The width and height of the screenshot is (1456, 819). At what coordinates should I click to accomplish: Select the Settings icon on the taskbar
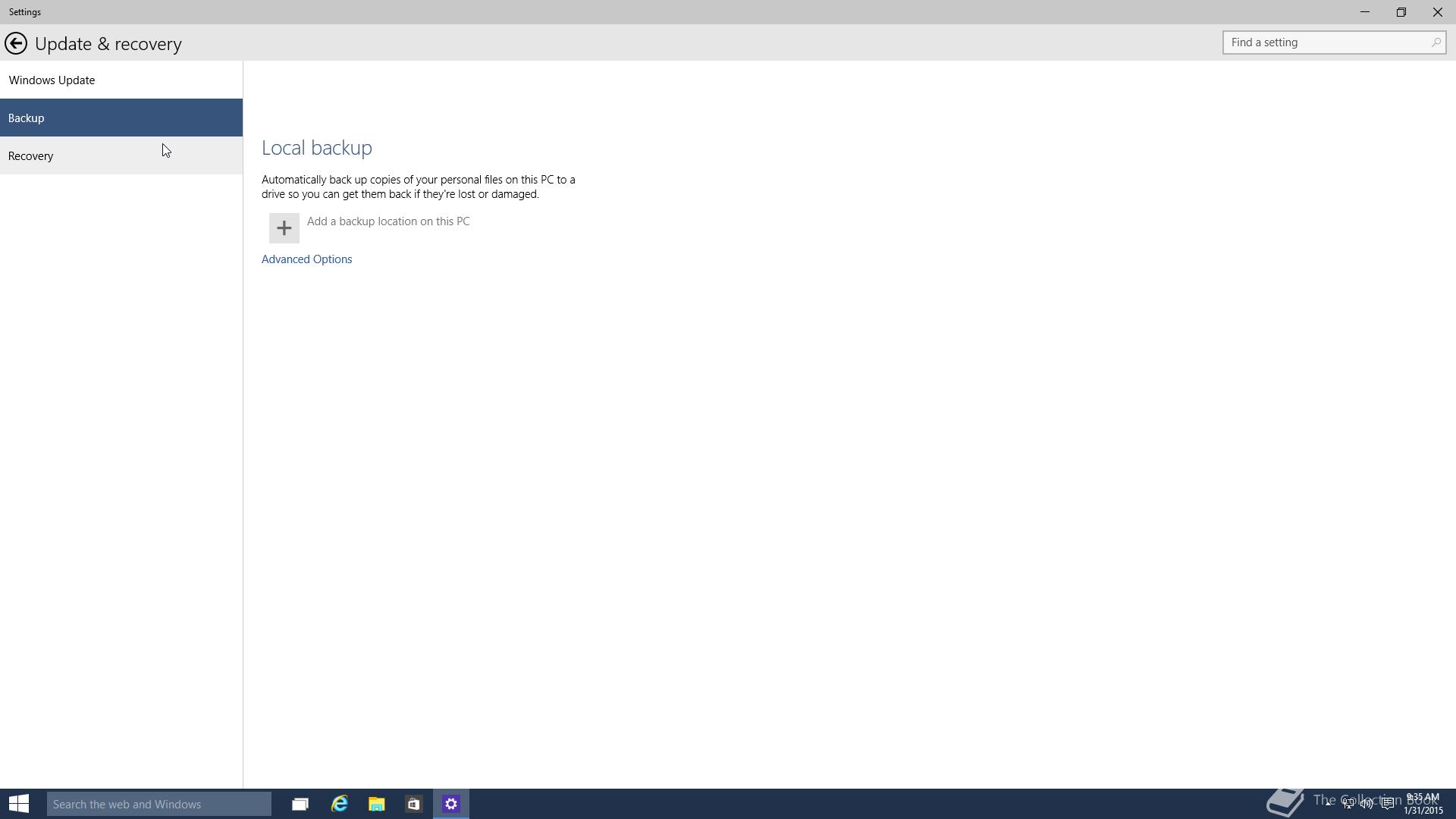point(450,803)
